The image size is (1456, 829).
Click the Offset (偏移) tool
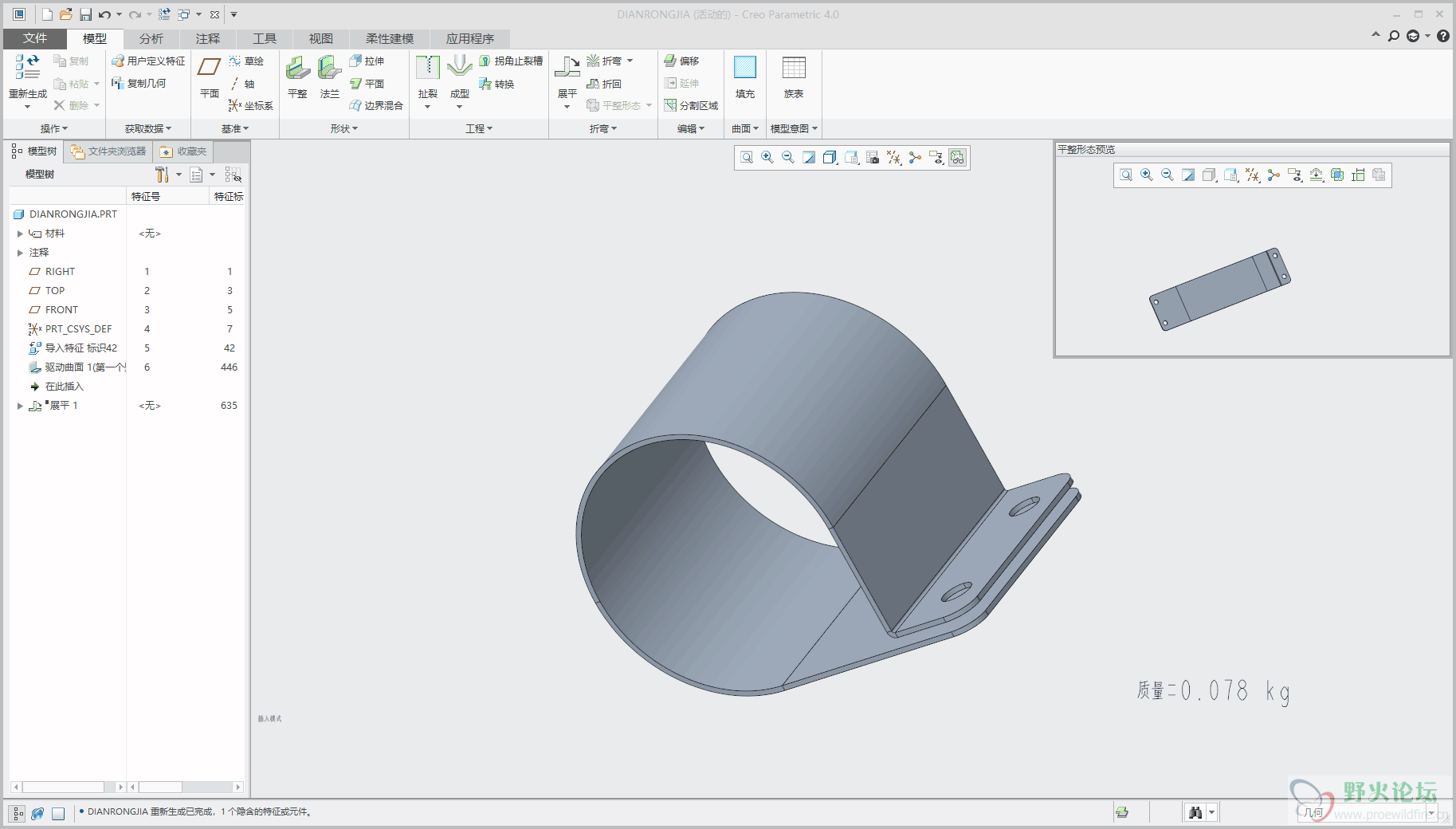coord(681,61)
